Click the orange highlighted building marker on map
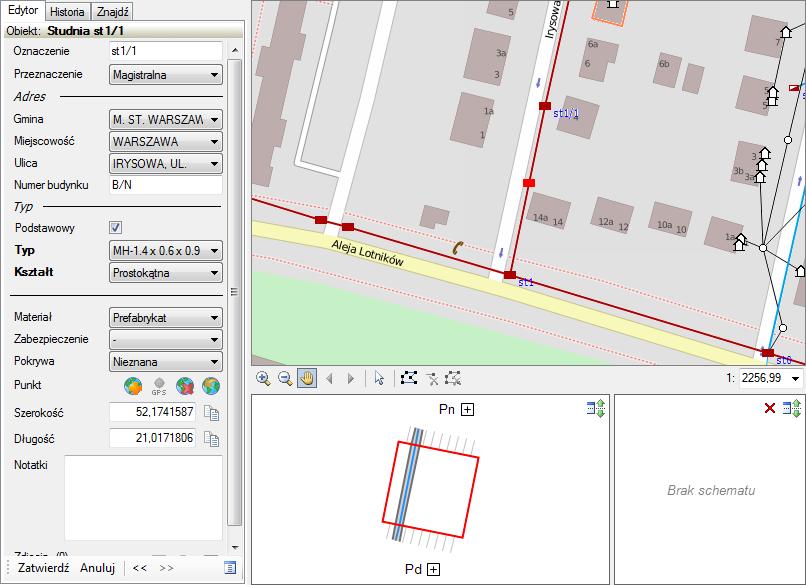Viewport: 806px width, 585px height. 610,12
